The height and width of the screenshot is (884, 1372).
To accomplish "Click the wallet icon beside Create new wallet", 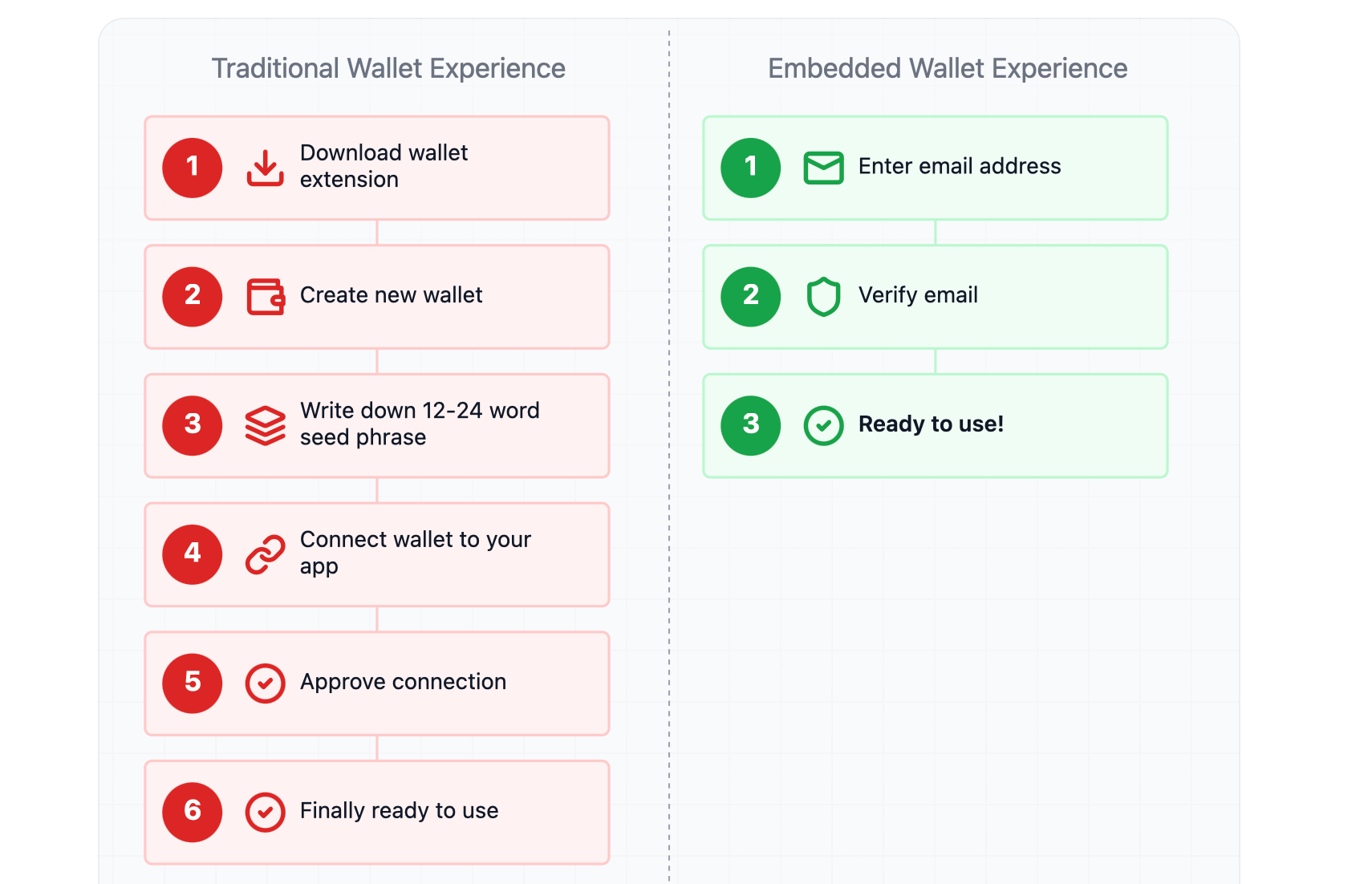I will click(x=265, y=297).
